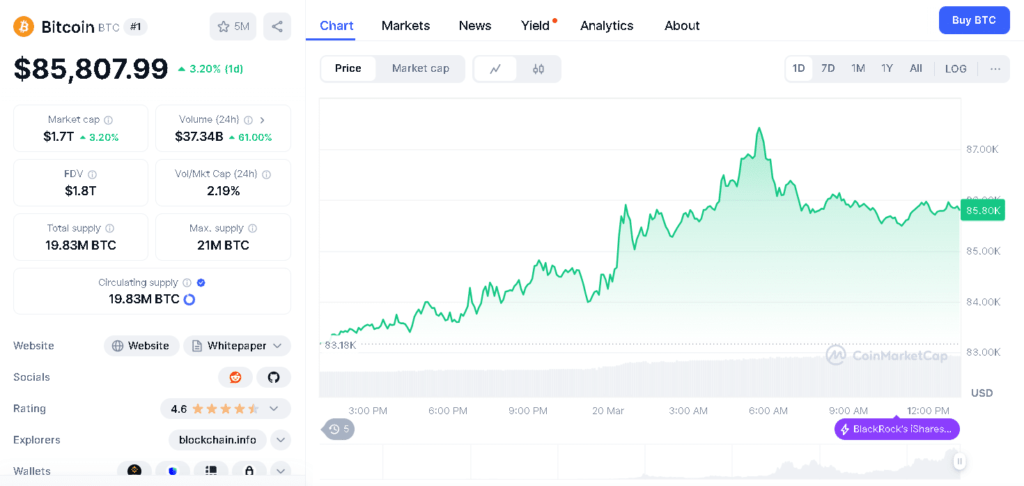Click the $1.8T FDV value

click(x=81, y=191)
